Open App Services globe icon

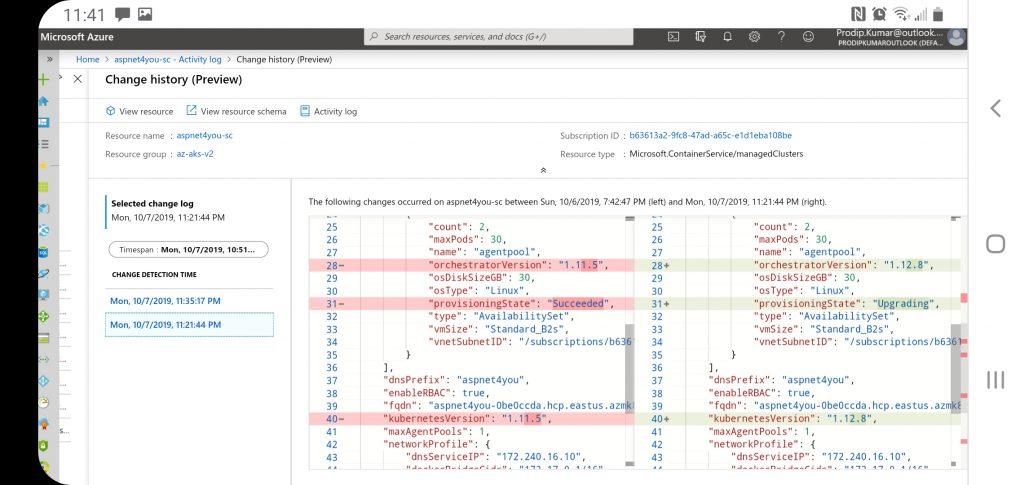(x=44, y=230)
